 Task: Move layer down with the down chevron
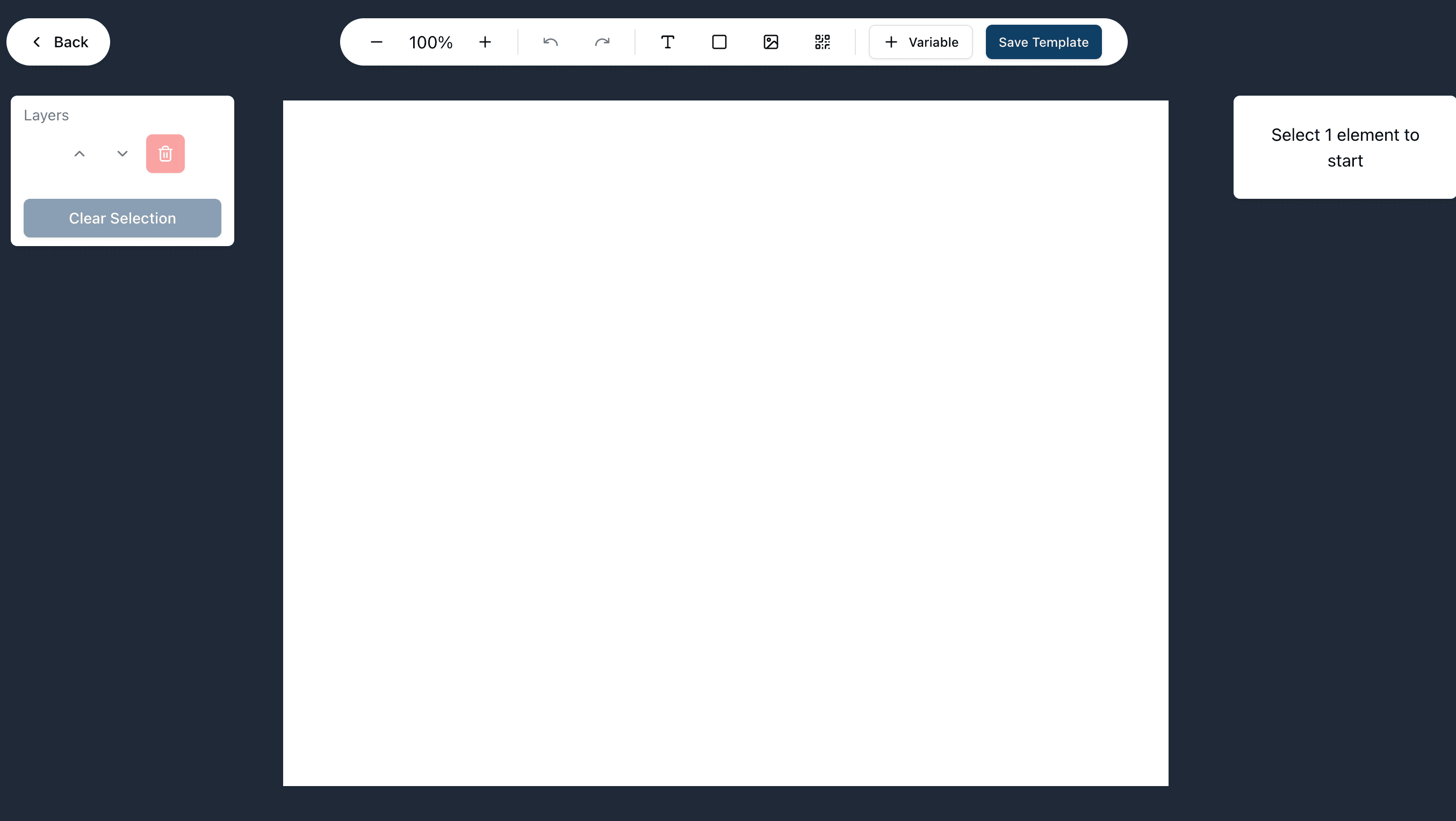click(x=121, y=153)
